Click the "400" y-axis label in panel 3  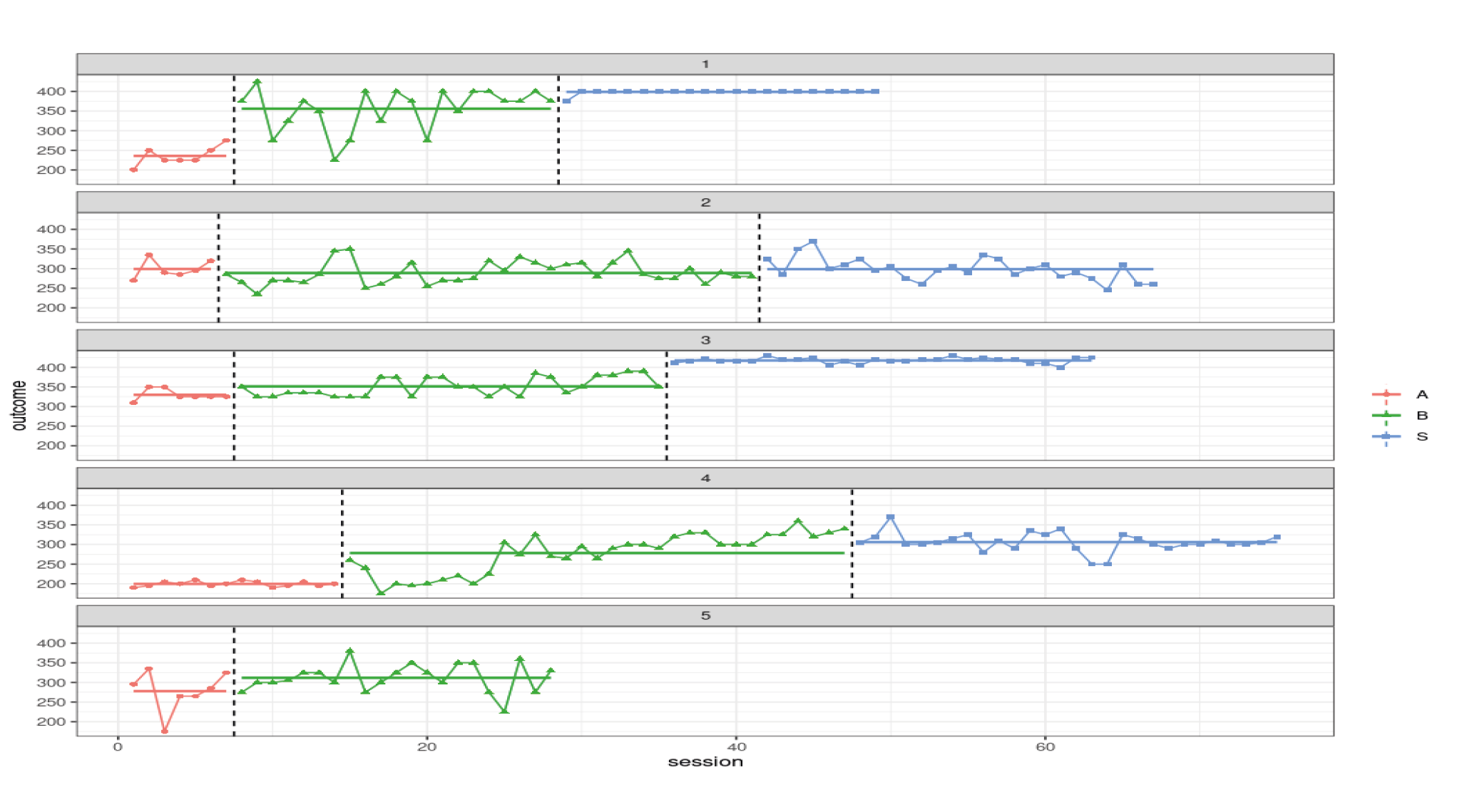point(51,368)
